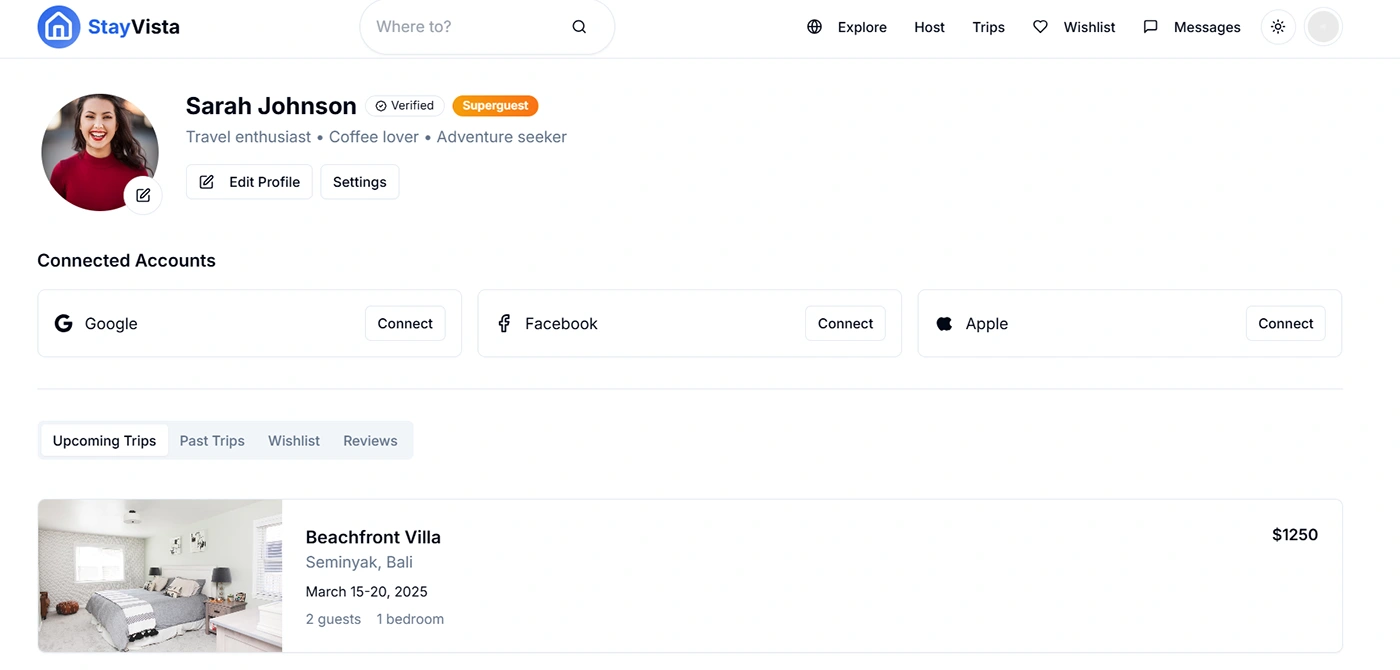Screen dimensions: 1400x670
Task: Click the Google logo icon
Action: tap(64, 323)
